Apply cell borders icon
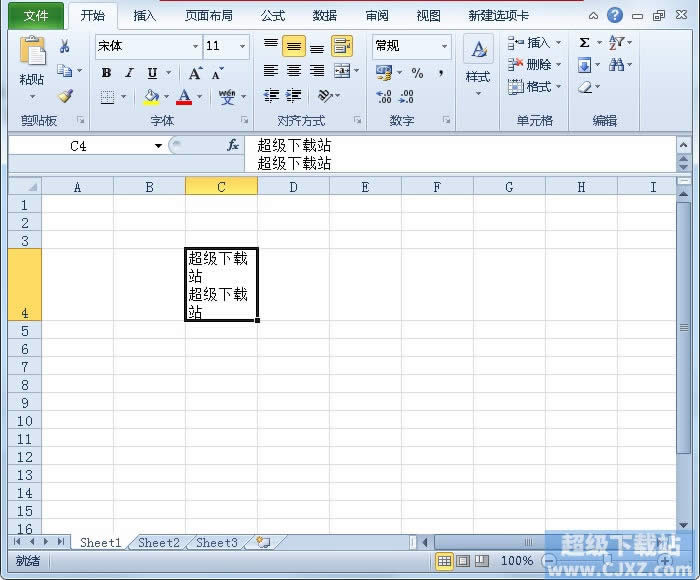The height and width of the screenshot is (580, 700). pos(107,96)
